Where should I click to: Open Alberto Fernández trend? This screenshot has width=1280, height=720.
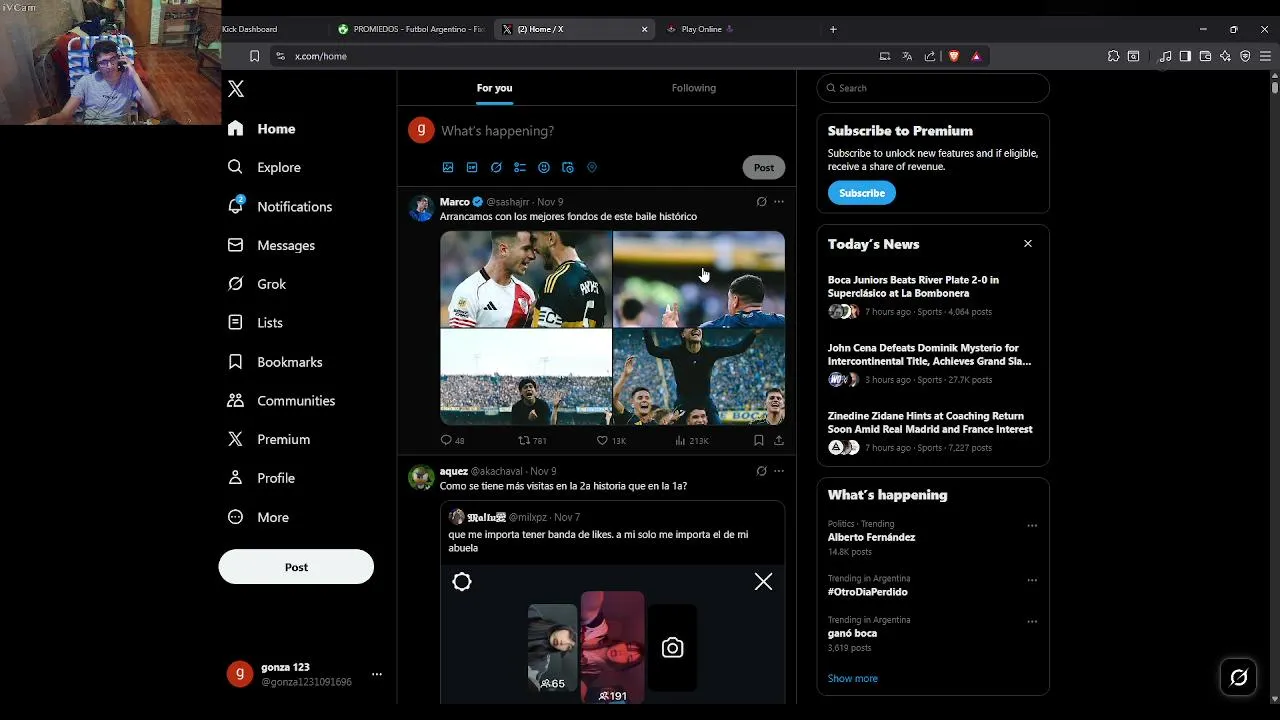pos(871,537)
